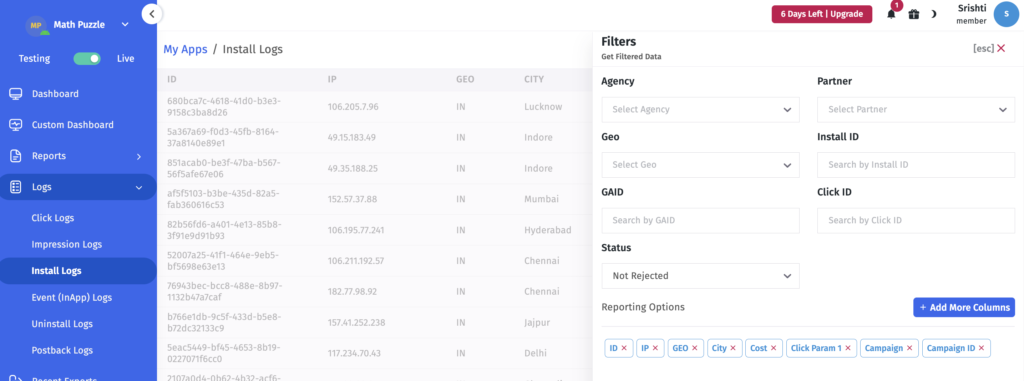This screenshot has height=381, width=1024.
Task: Go to Click Logs
Action: pos(53,218)
